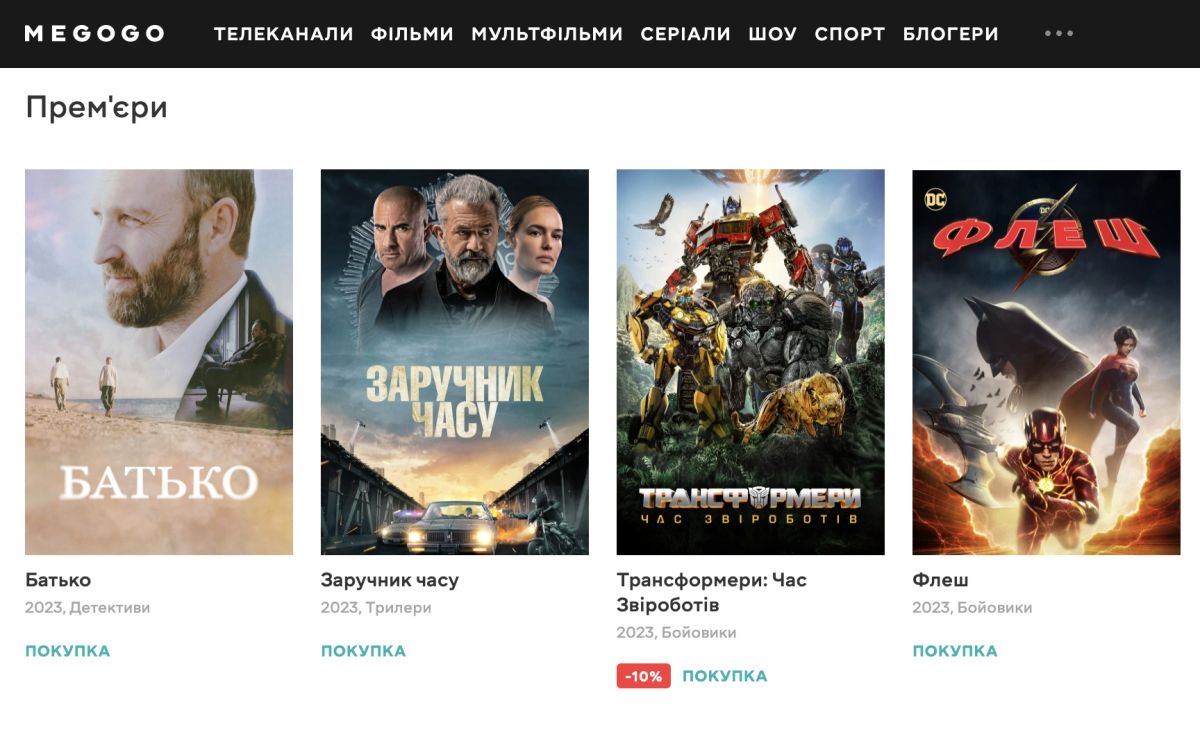Open the Заручник часу poster
This screenshot has height=730, width=1200.
455,362
